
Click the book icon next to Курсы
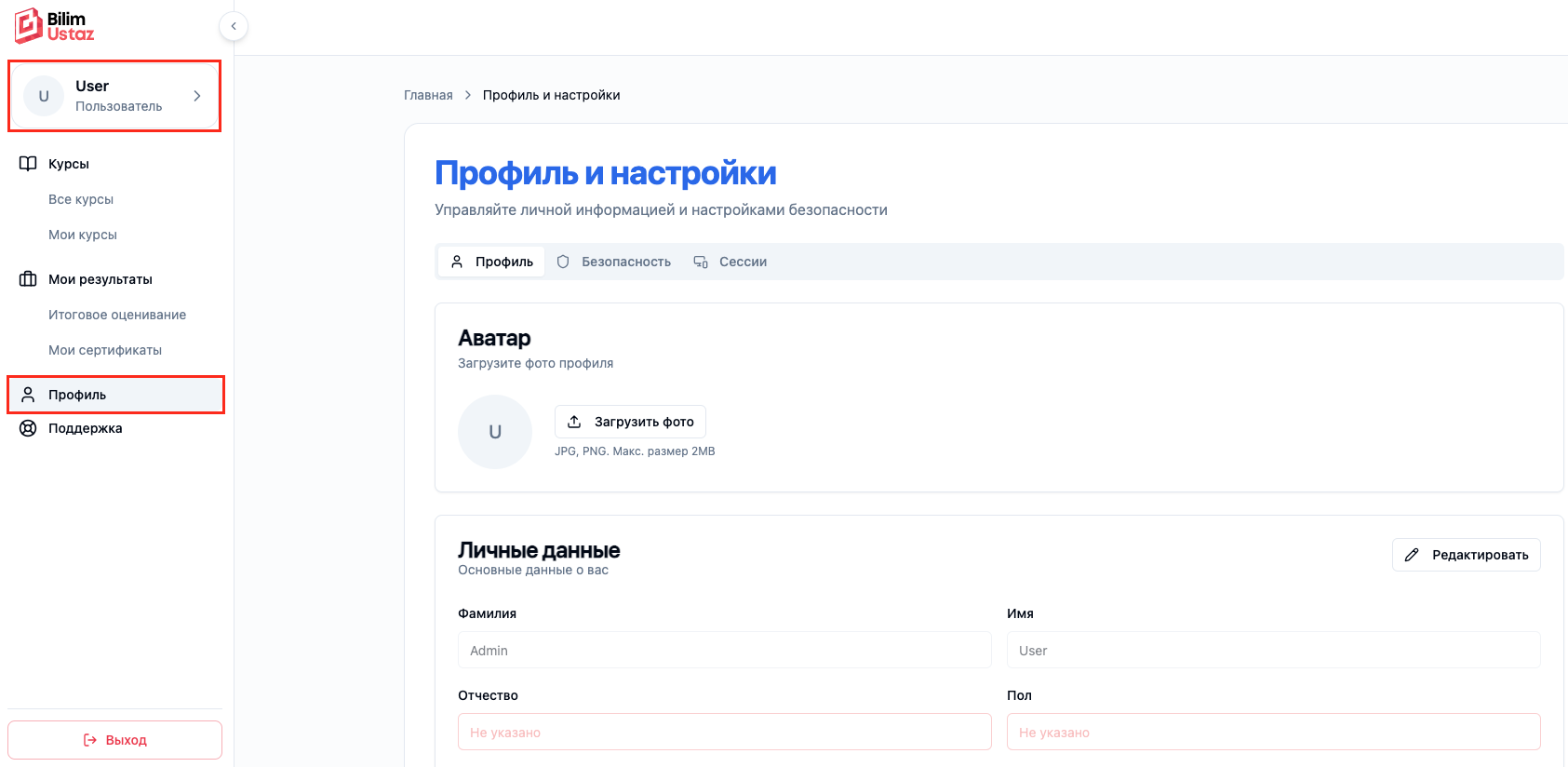tap(28, 164)
